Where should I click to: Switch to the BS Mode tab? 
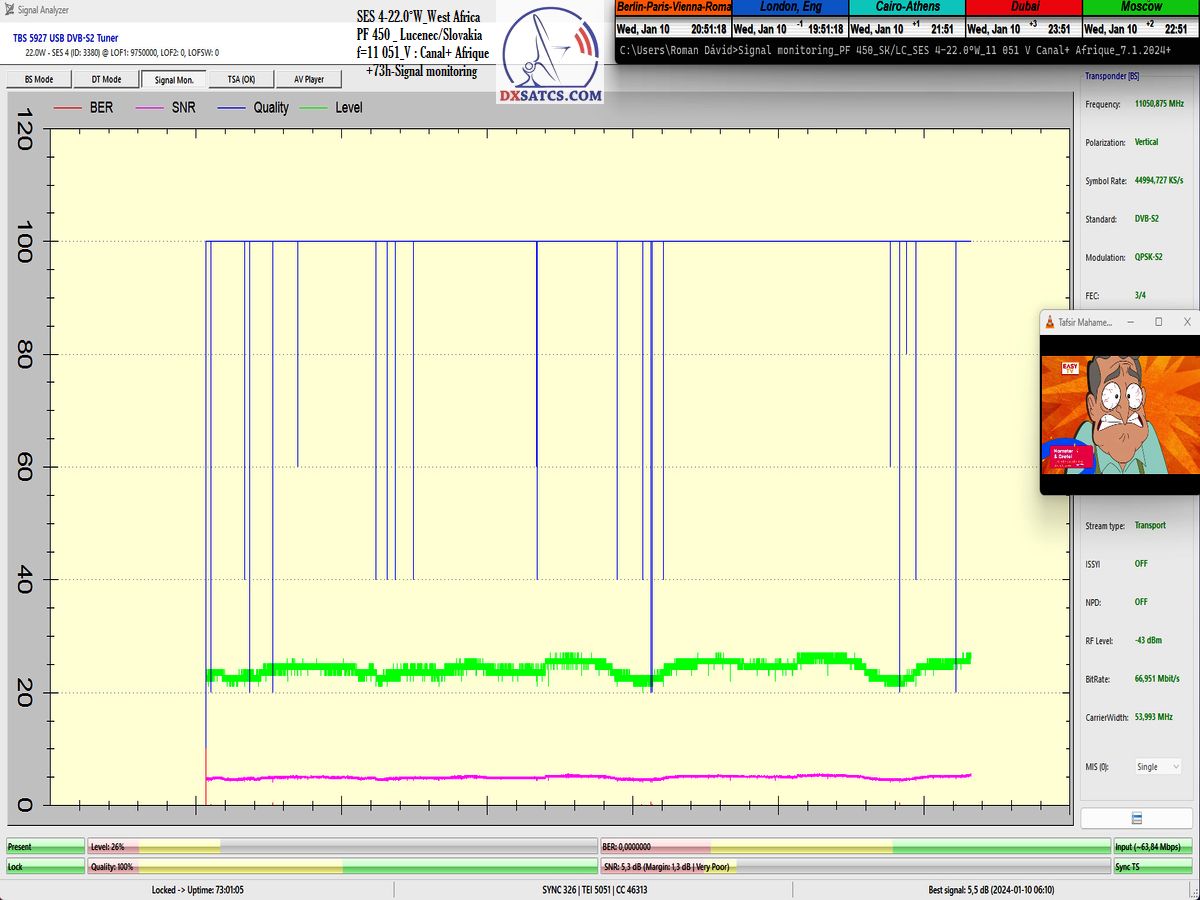pos(39,79)
